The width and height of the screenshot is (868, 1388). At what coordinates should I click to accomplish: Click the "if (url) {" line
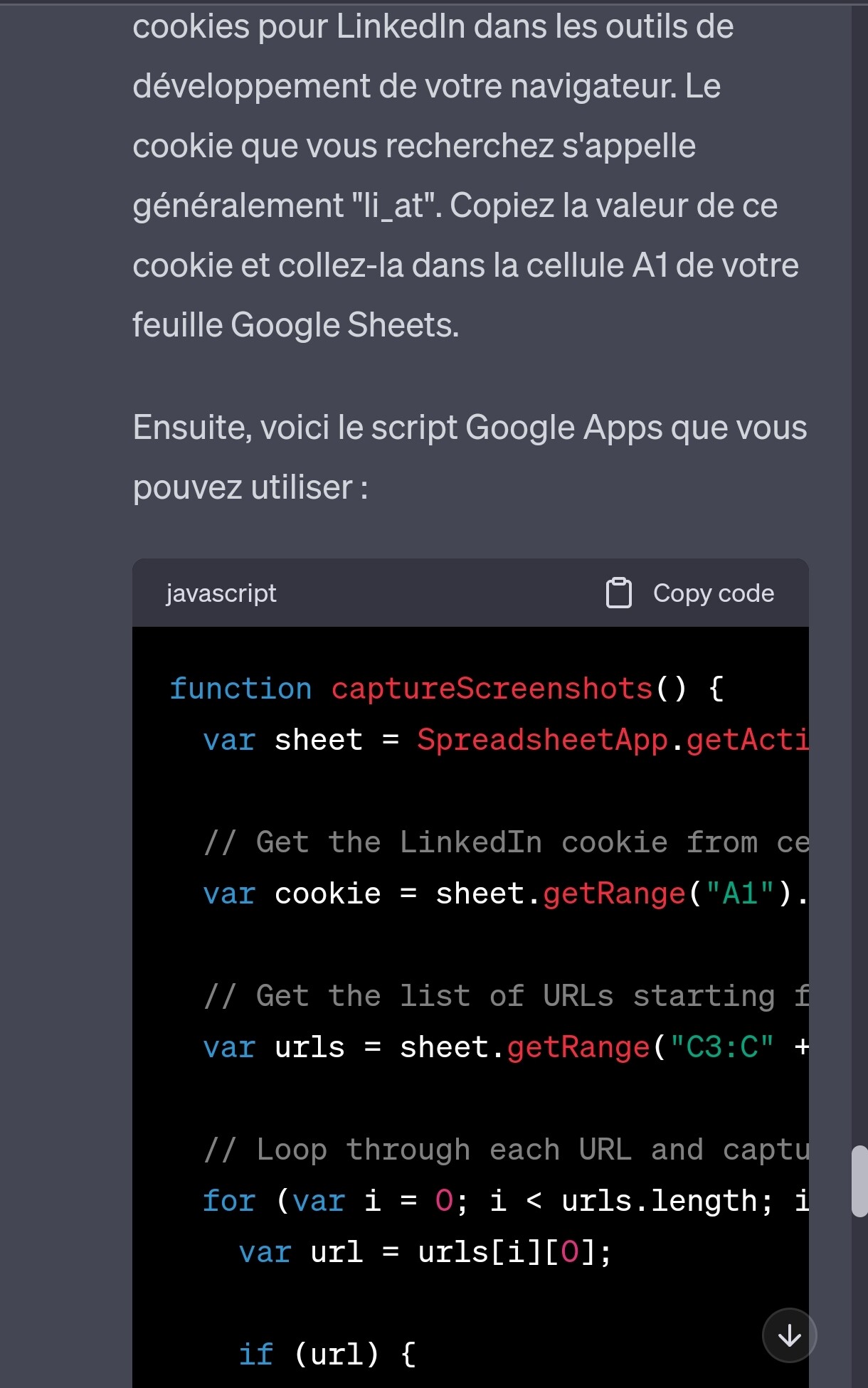[x=327, y=1355]
